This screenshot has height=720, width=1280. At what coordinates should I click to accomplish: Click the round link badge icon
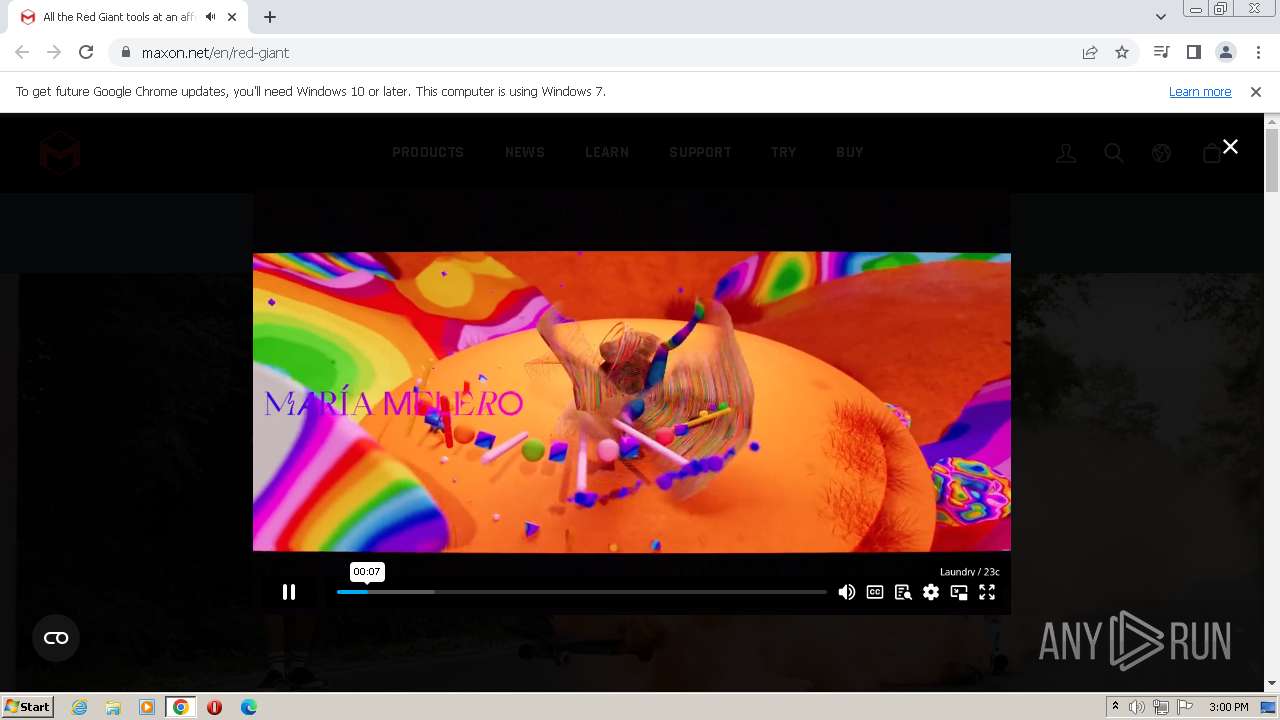(56, 638)
